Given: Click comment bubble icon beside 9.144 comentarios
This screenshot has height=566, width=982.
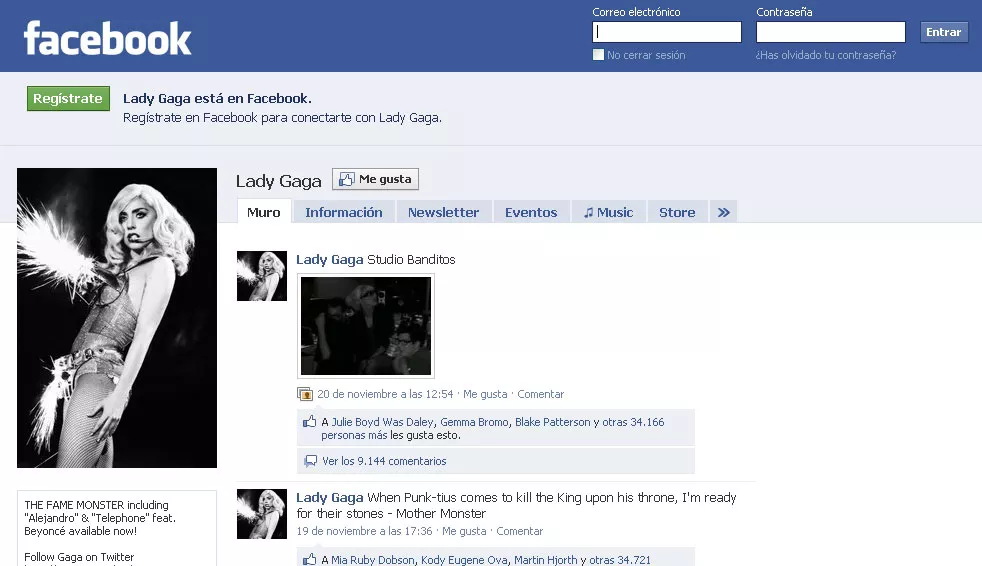Looking at the screenshot, I should (310, 461).
